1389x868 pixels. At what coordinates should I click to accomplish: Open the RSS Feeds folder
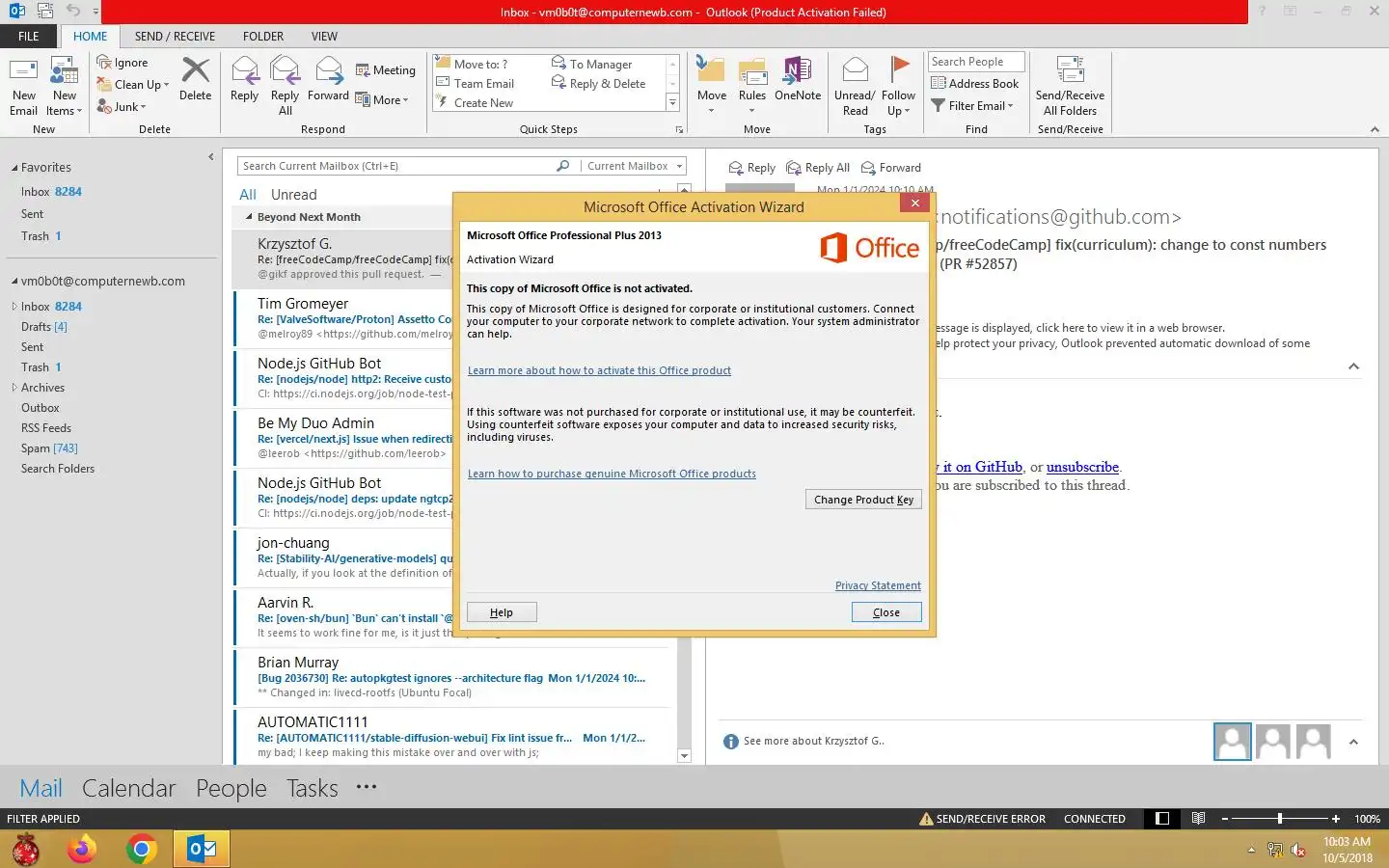tap(46, 428)
